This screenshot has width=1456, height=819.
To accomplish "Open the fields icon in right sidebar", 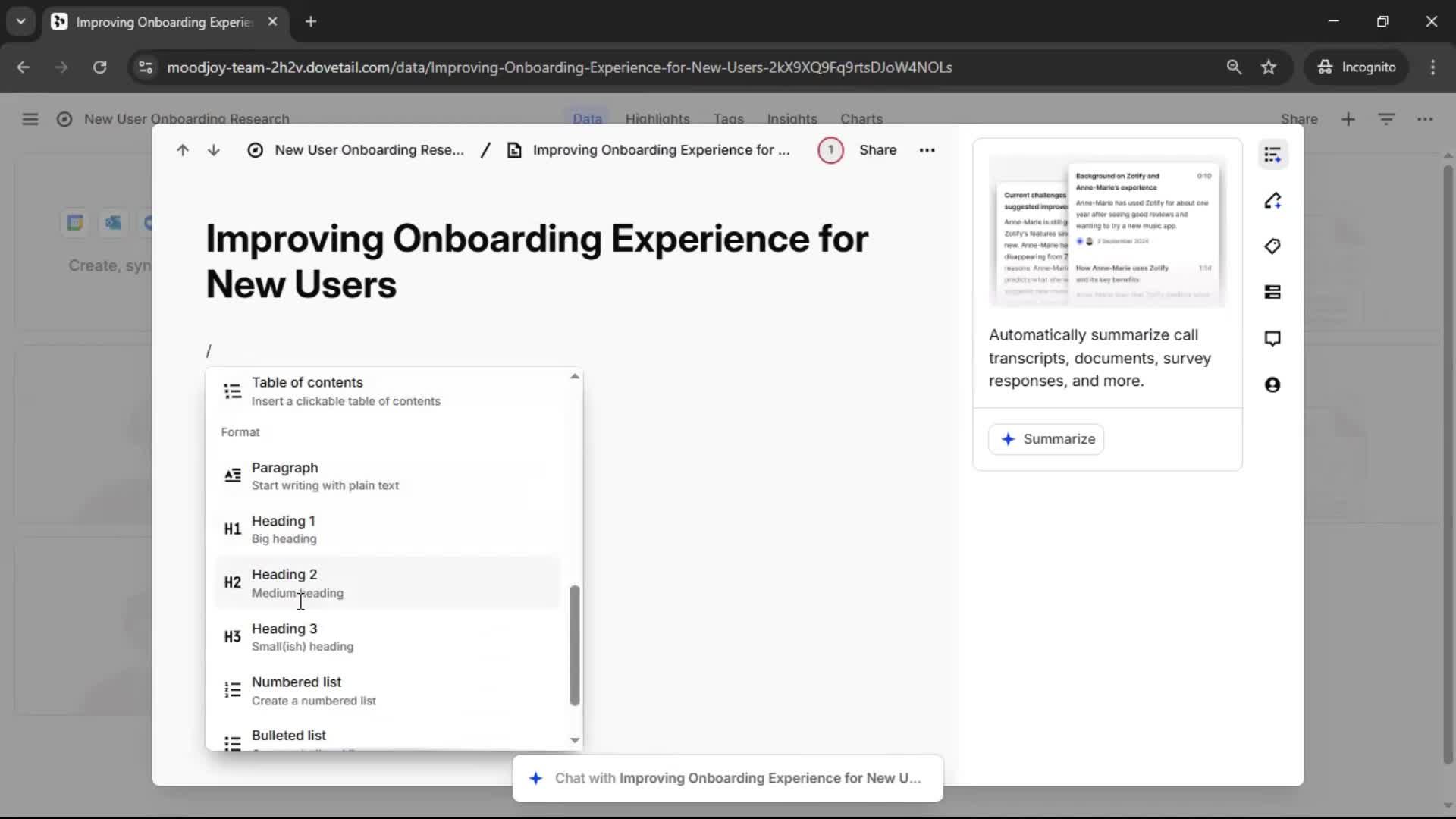I will [x=1272, y=292].
